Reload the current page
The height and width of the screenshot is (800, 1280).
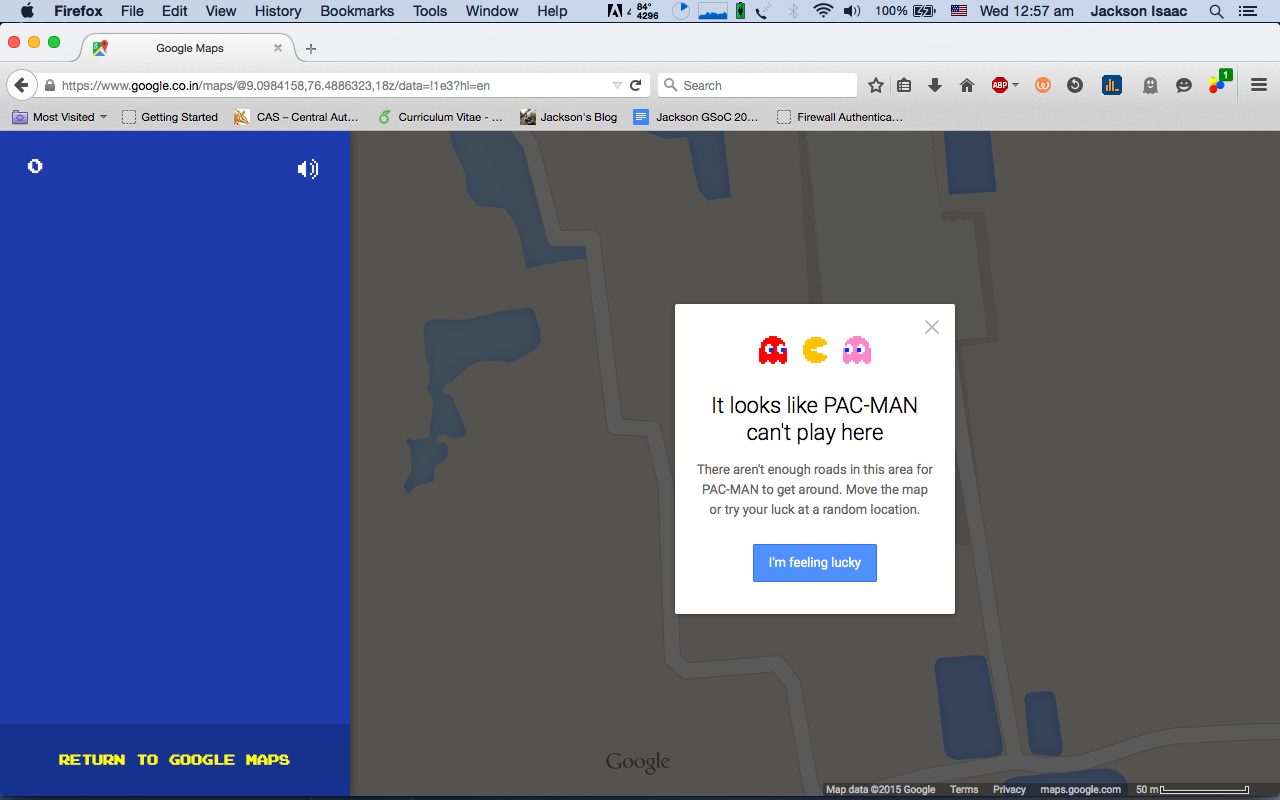(x=636, y=86)
